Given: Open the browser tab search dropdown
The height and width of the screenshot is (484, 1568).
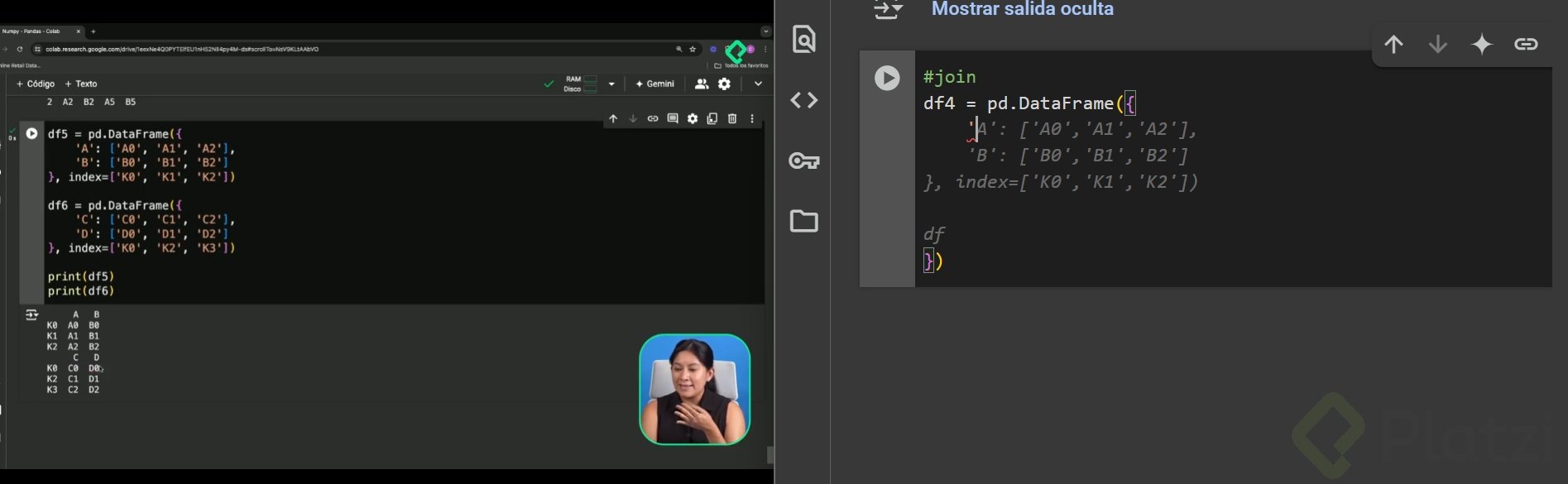Looking at the screenshot, I should point(765,31).
